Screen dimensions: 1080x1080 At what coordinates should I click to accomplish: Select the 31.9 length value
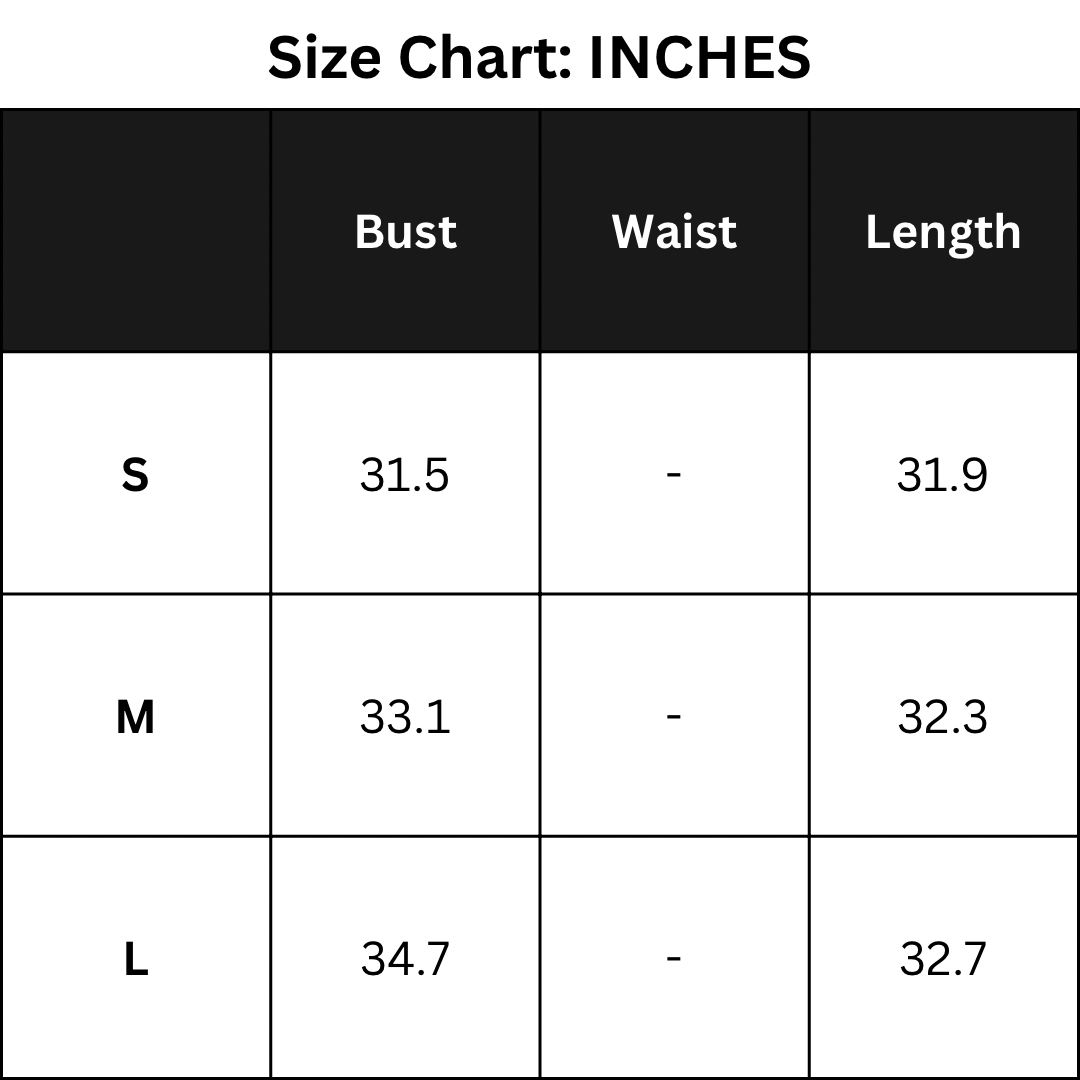[943, 475]
